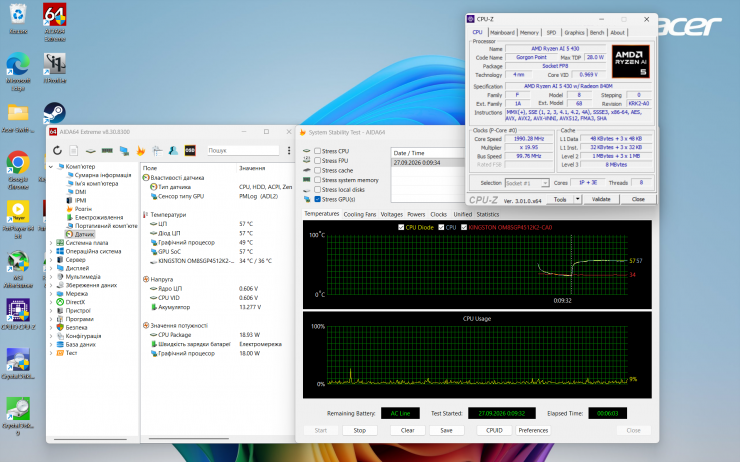Click the Stop button

360,430
